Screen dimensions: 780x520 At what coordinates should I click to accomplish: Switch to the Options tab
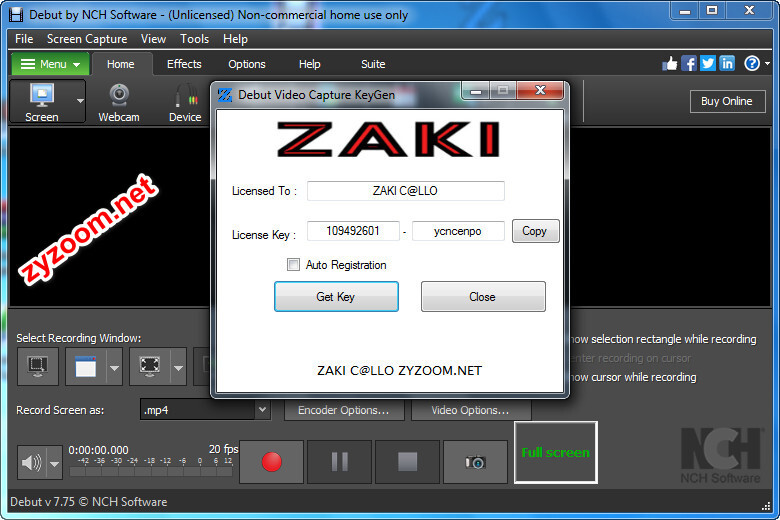(247, 64)
